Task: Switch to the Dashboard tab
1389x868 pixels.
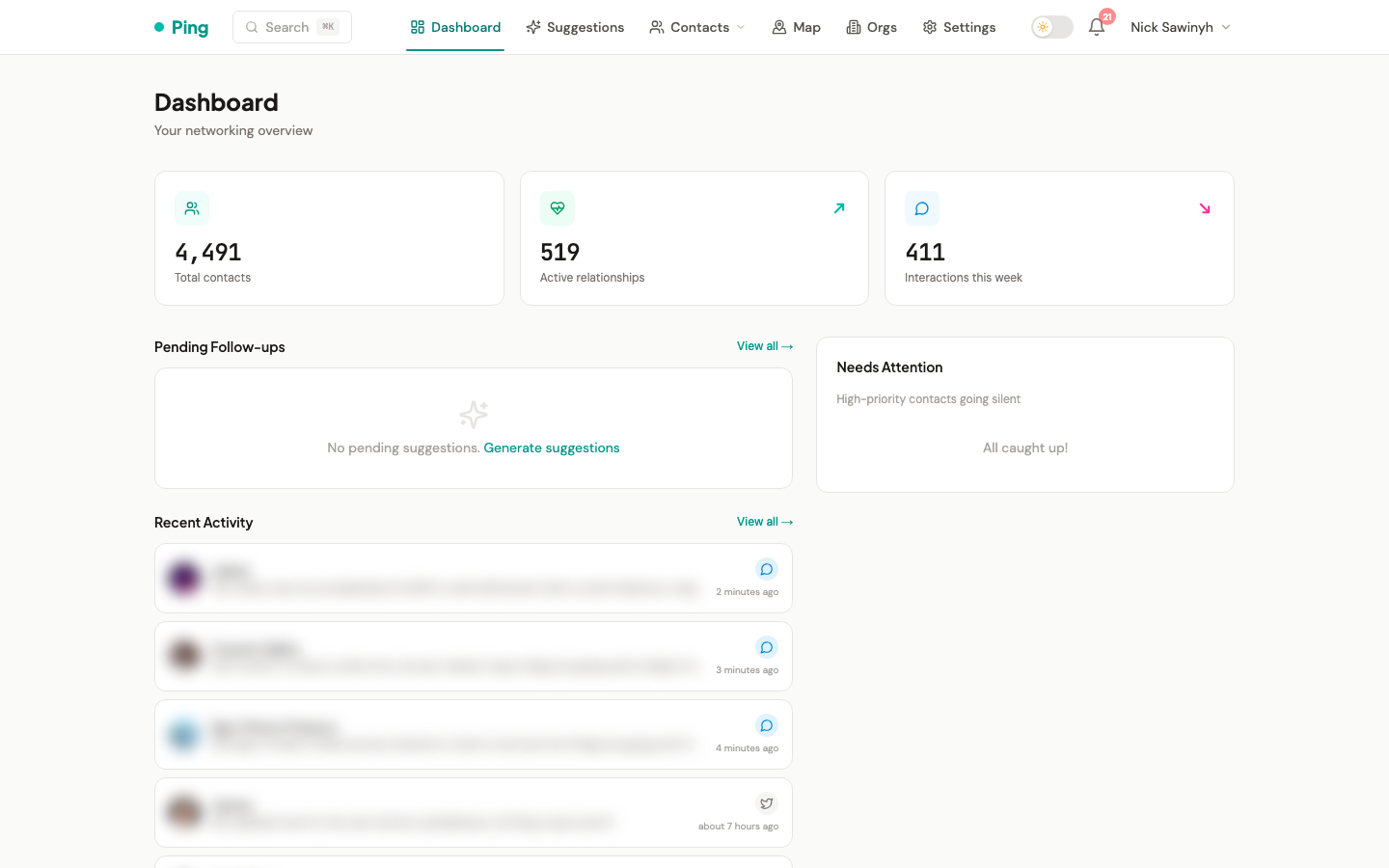Action: (455, 27)
